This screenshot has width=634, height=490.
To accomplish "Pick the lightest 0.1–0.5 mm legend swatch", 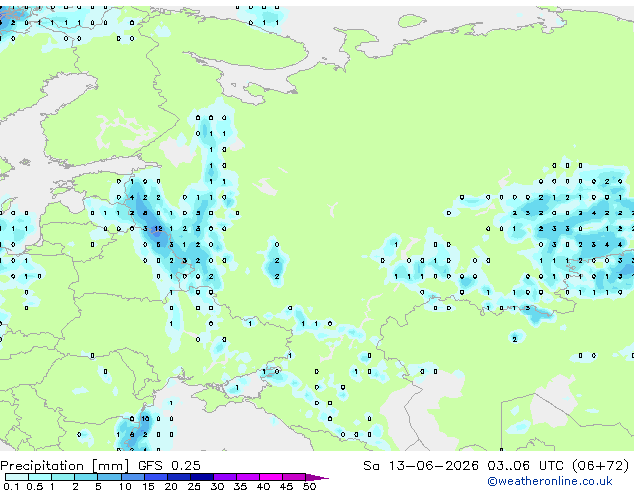I will point(17,477).
